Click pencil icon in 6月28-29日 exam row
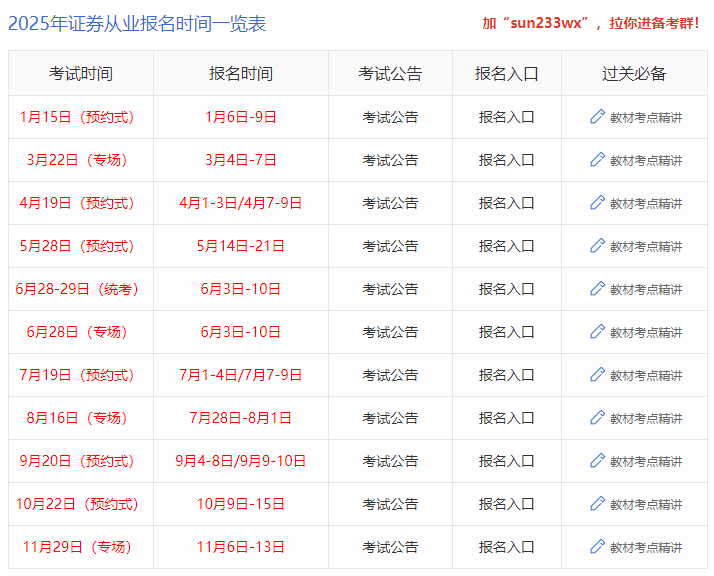The width and height of the screenshot is (714, 576). point(598,289)
